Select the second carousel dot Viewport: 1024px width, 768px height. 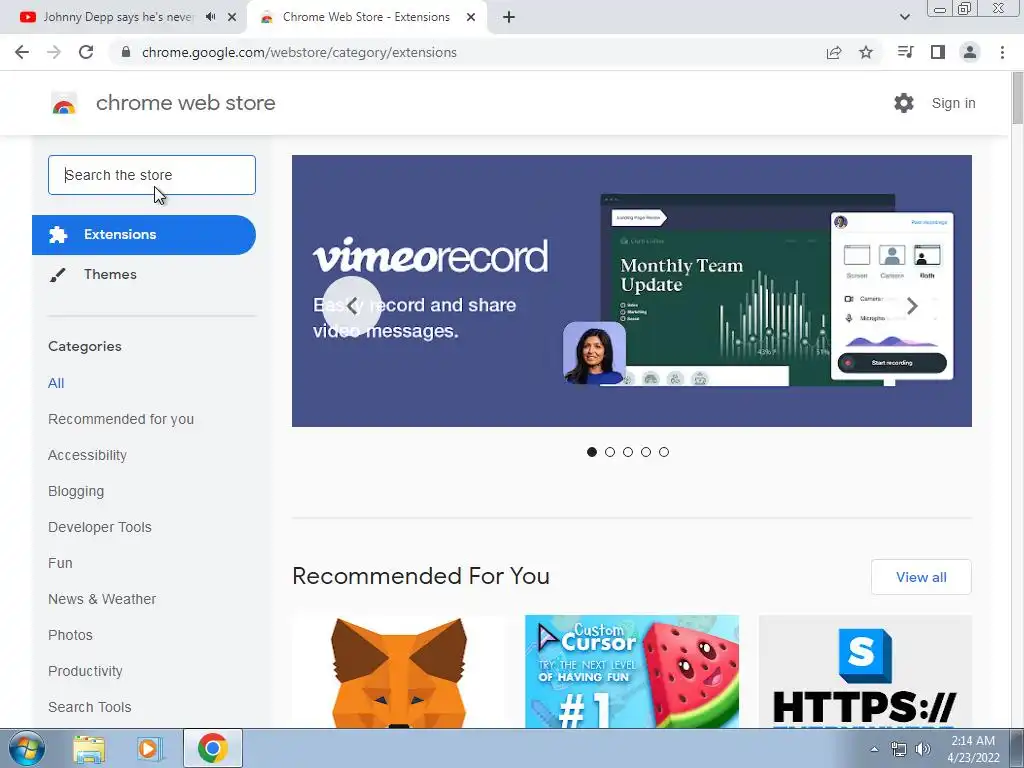(x=610, y=452)
